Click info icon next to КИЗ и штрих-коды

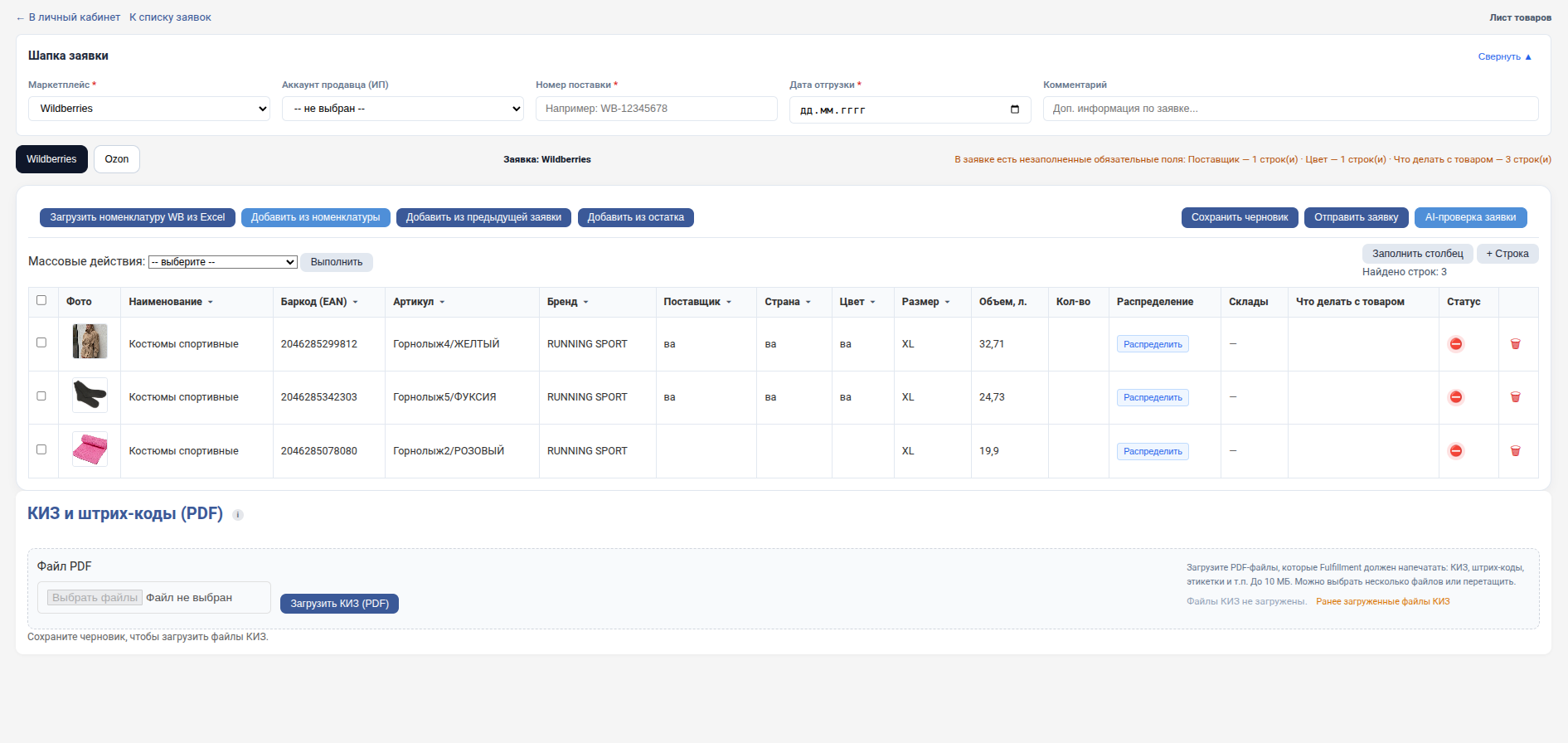pos(238,515)
